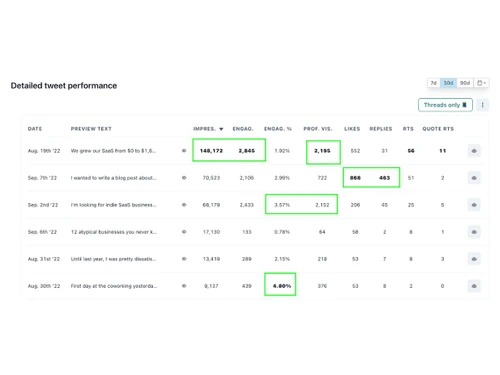
Task: Open tweet 'First day at the coworking yesterda...'
Action: [114, 286]
